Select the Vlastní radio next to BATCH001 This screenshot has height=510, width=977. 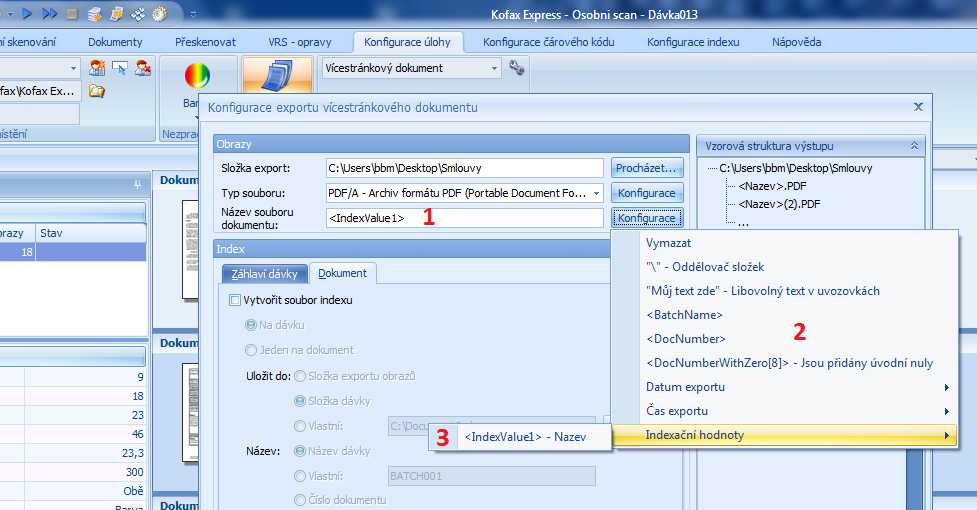point(300,476)
